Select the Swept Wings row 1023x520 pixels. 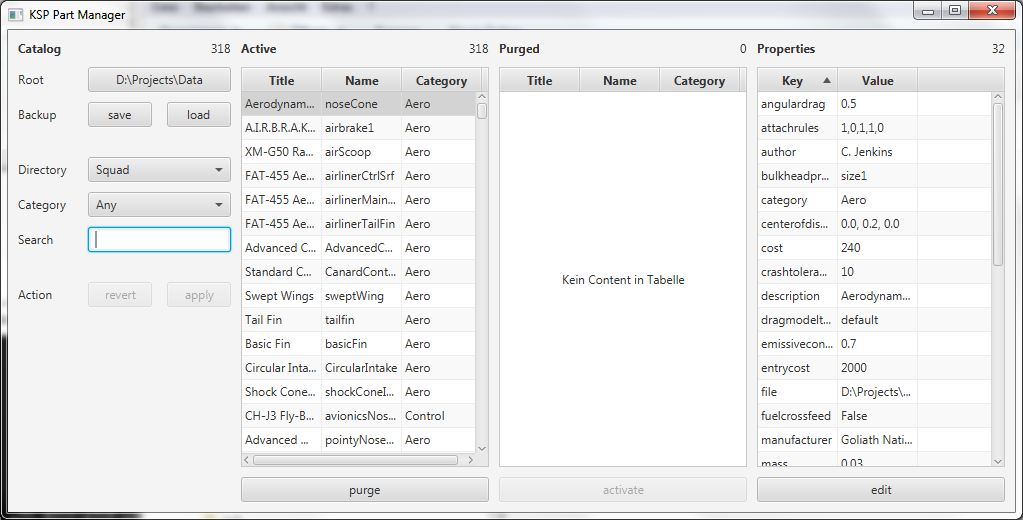[359, 296]
